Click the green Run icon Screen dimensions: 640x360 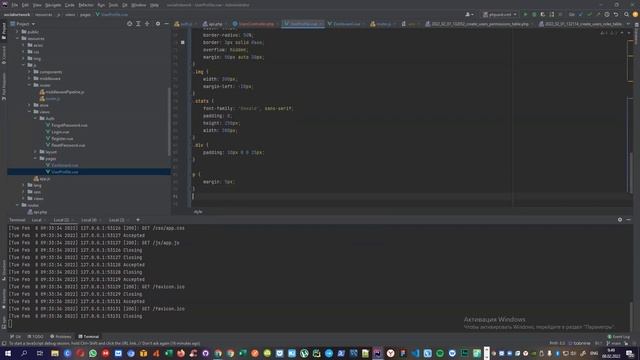coord(525,14)
